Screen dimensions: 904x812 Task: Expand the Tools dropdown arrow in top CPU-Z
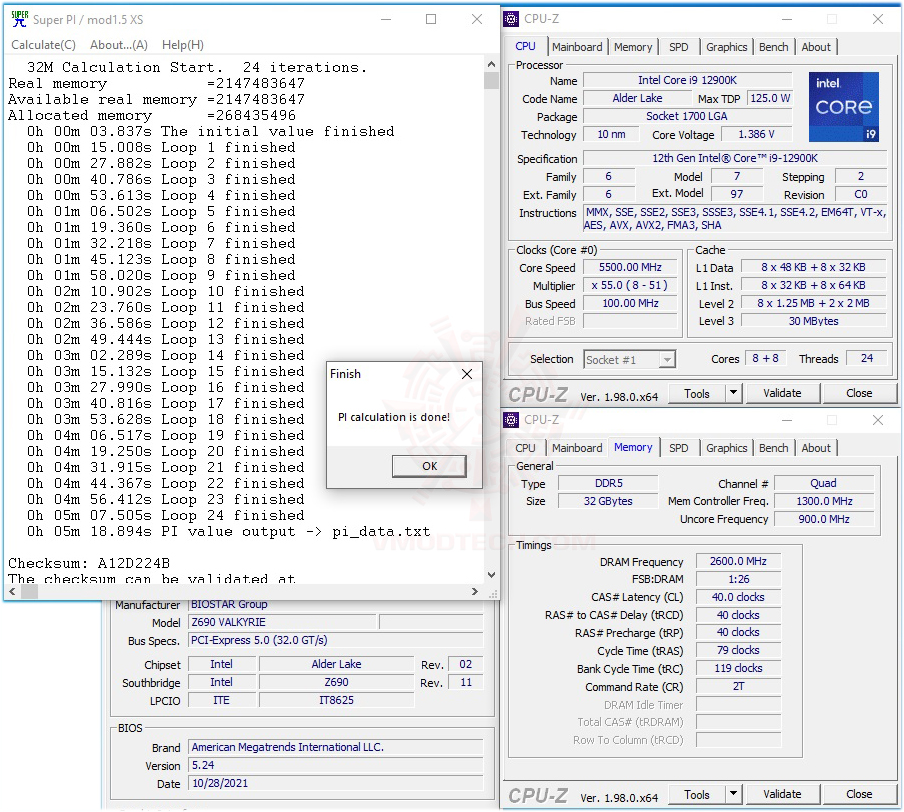(733, 394)
